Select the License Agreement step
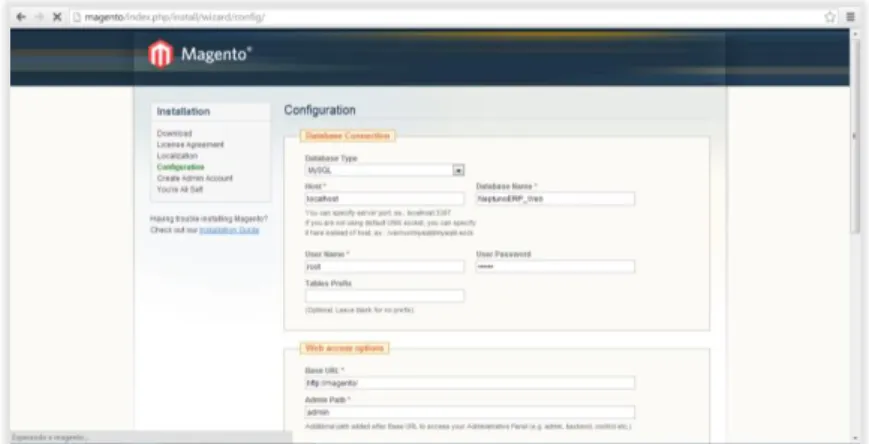869x444 pixels. pos(190,145)
